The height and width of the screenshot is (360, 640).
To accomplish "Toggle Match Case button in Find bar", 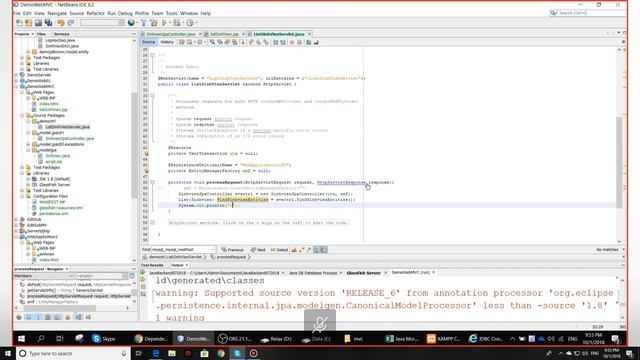I will click(294, 249).
